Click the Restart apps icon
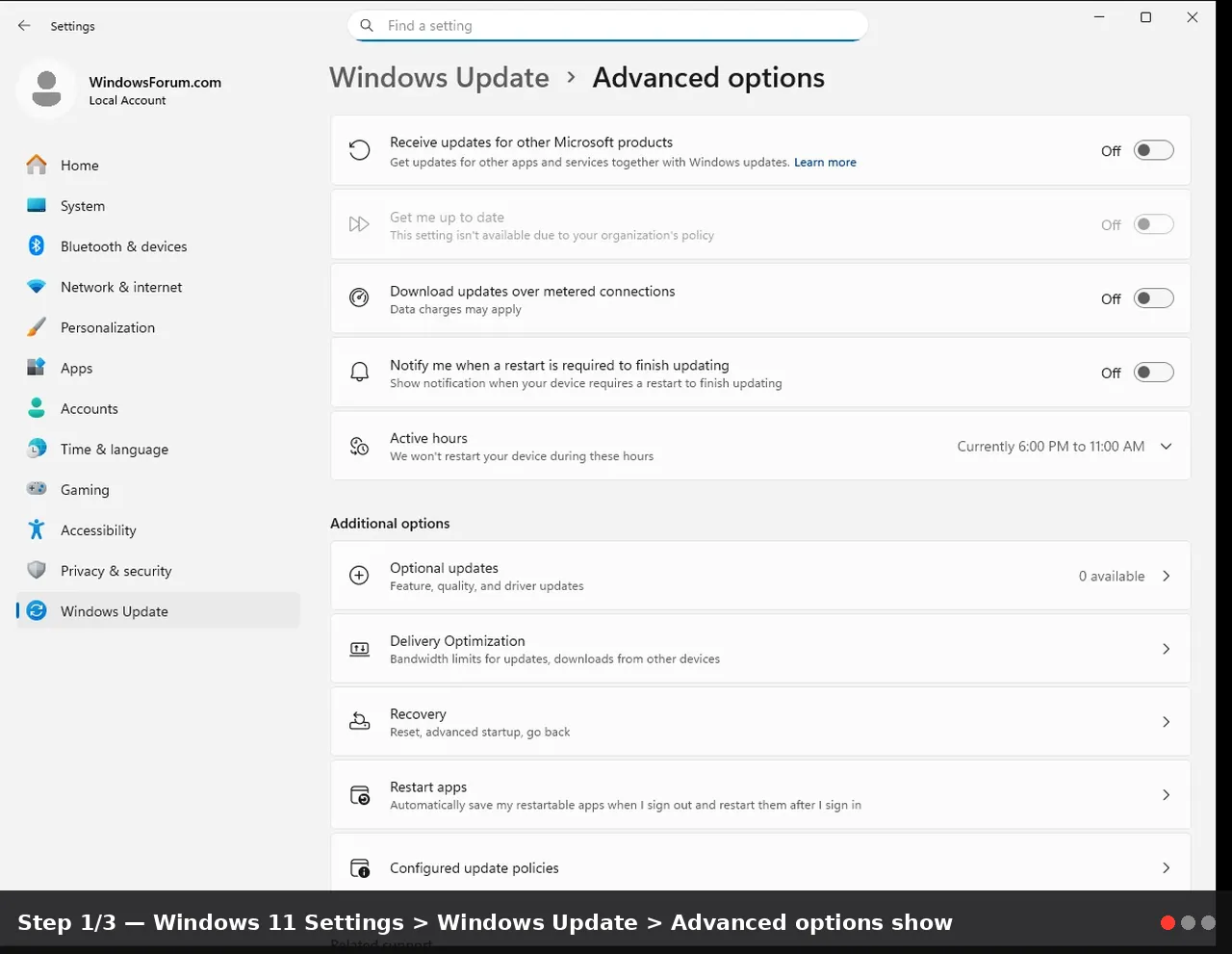The image size is (1232, 954). 359,795
